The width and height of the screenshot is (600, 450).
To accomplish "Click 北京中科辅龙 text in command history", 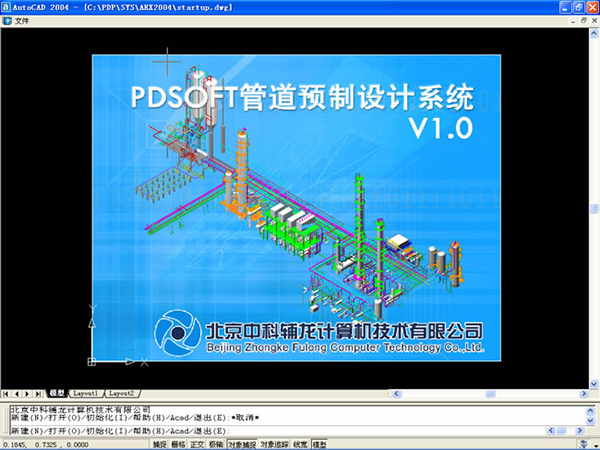I will 80,410.
